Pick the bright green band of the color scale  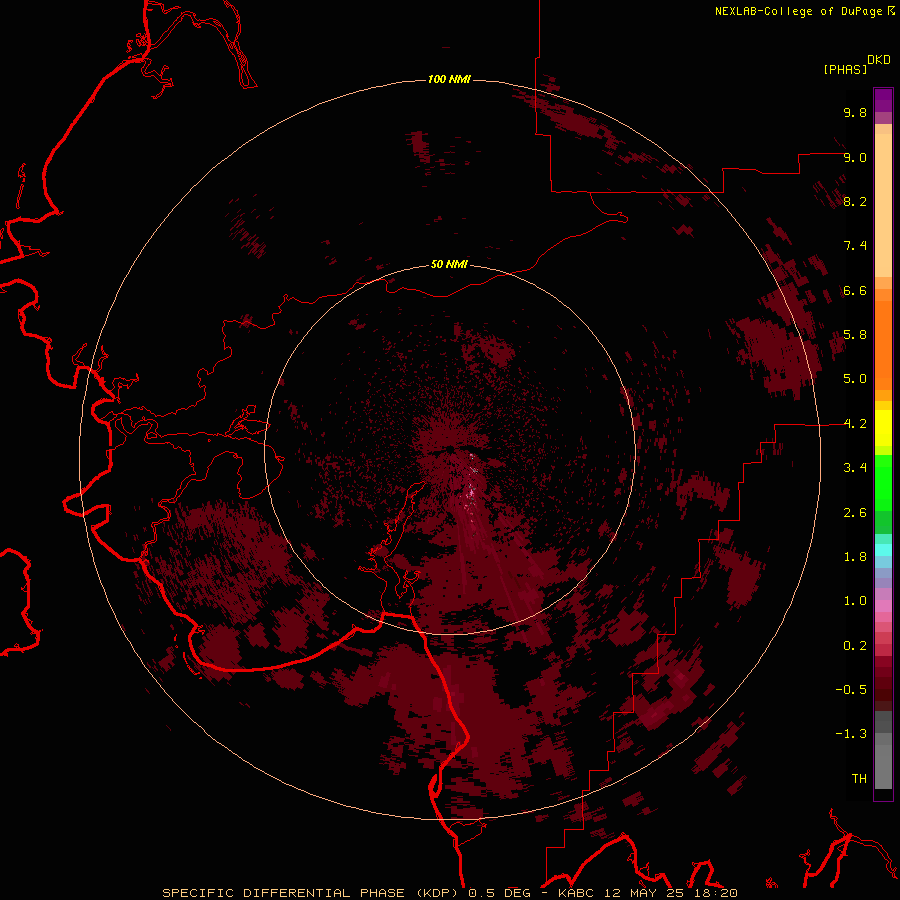coord(883,483)
